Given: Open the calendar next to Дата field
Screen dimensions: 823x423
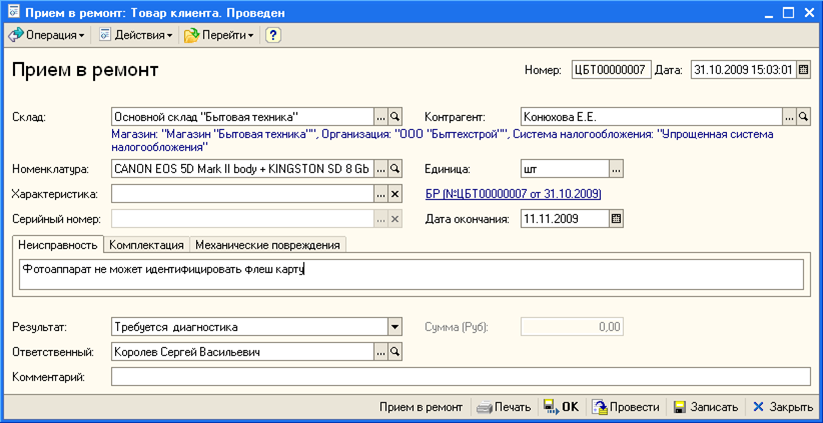Looking at the screenshot, I should [x=803, y=70].
